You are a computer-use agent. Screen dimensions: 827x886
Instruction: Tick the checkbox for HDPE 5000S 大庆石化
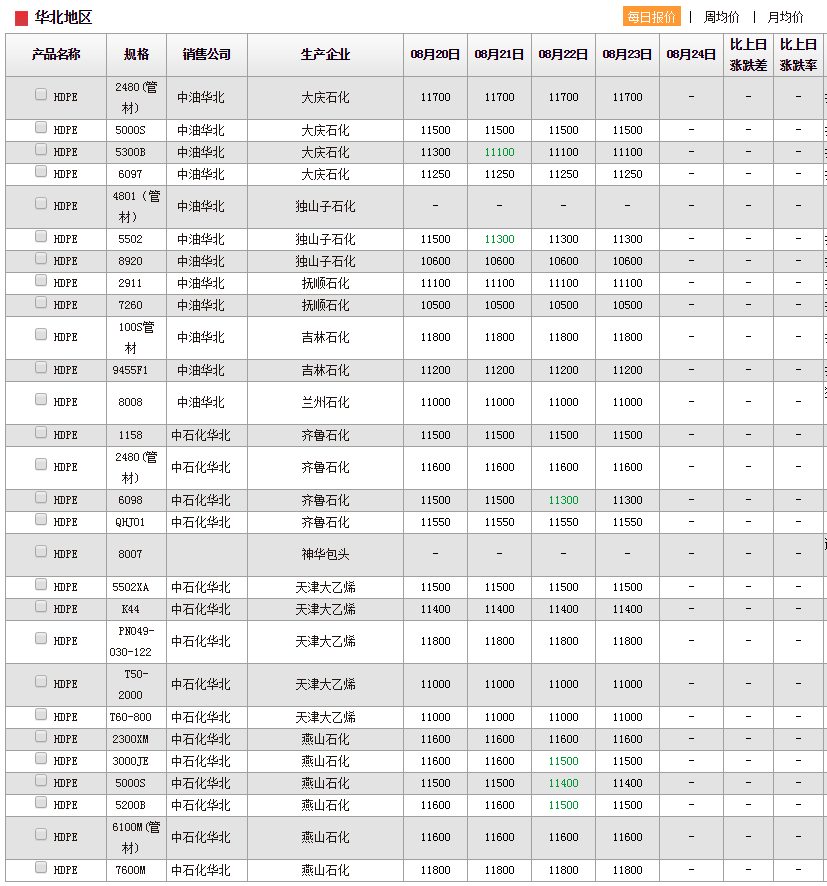(x=41, y=127)
